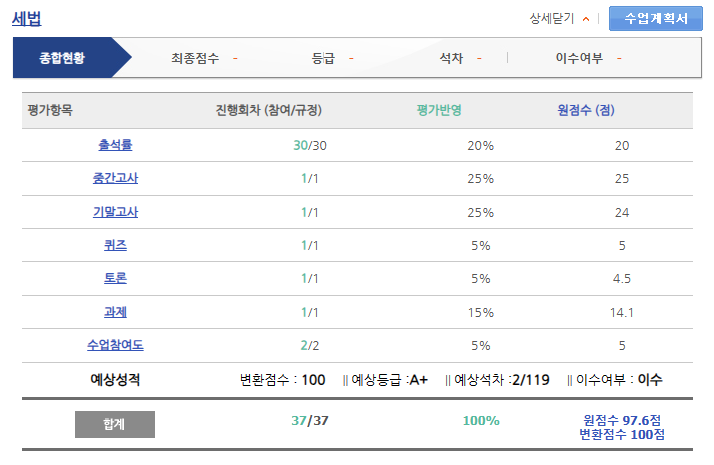Open the 과제 assignment link
The image size is (714, 465).
point(115,312)
